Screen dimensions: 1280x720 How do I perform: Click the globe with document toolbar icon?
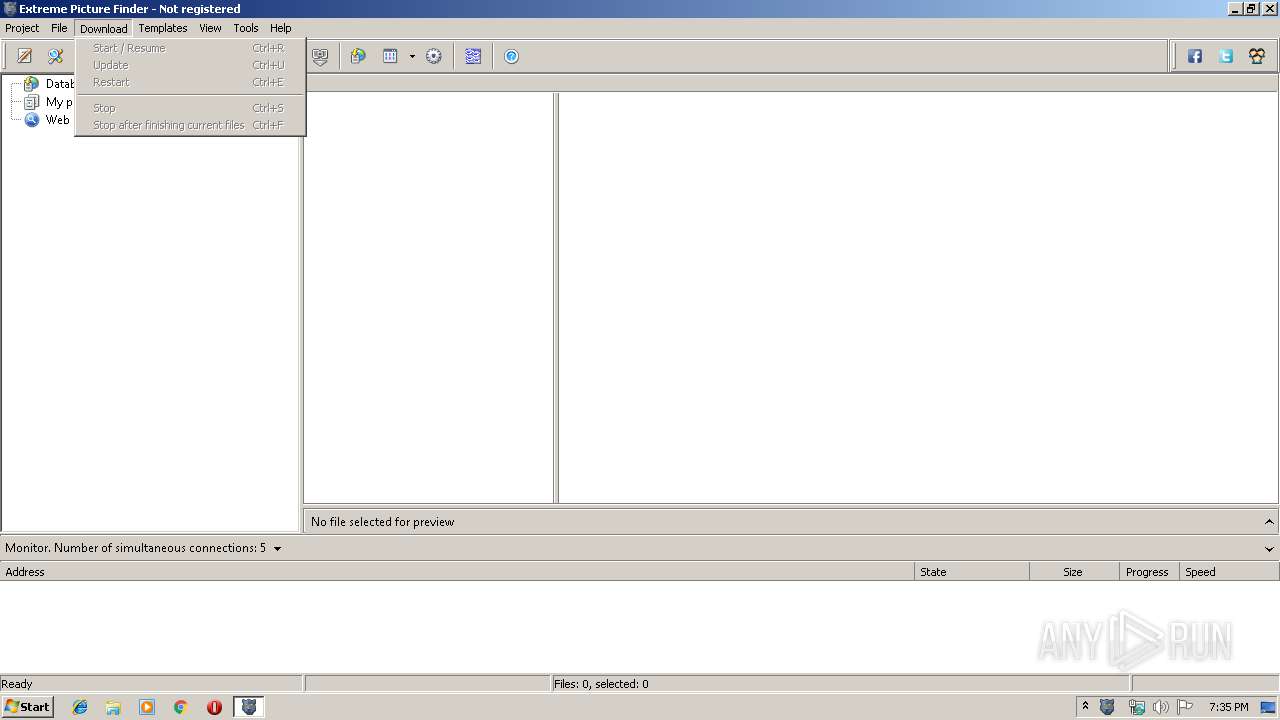pos(358,56)
